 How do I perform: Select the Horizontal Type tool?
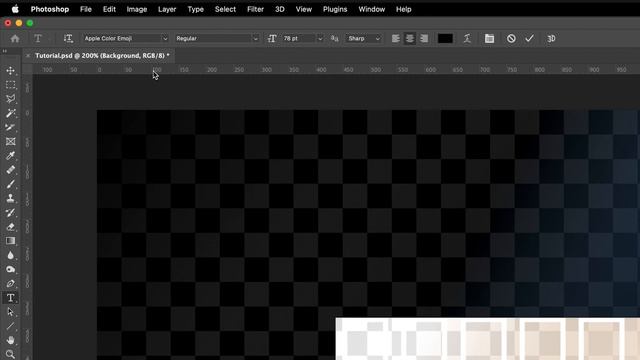tap(11, 298)
